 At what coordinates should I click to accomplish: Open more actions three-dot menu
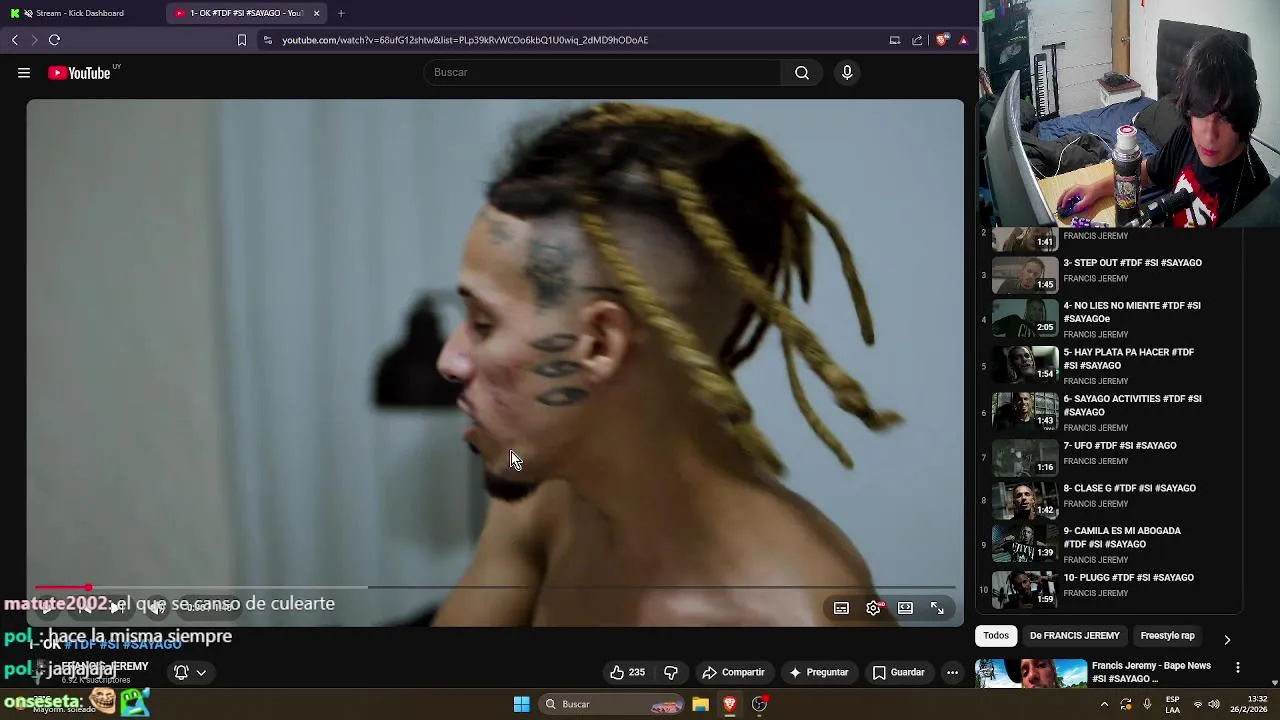[x=952, y=672]
